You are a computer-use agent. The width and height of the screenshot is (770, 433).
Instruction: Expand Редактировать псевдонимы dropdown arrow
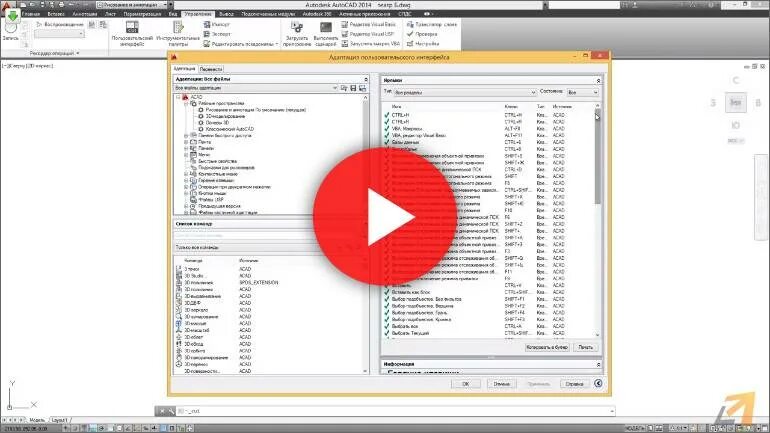(276, 44)
